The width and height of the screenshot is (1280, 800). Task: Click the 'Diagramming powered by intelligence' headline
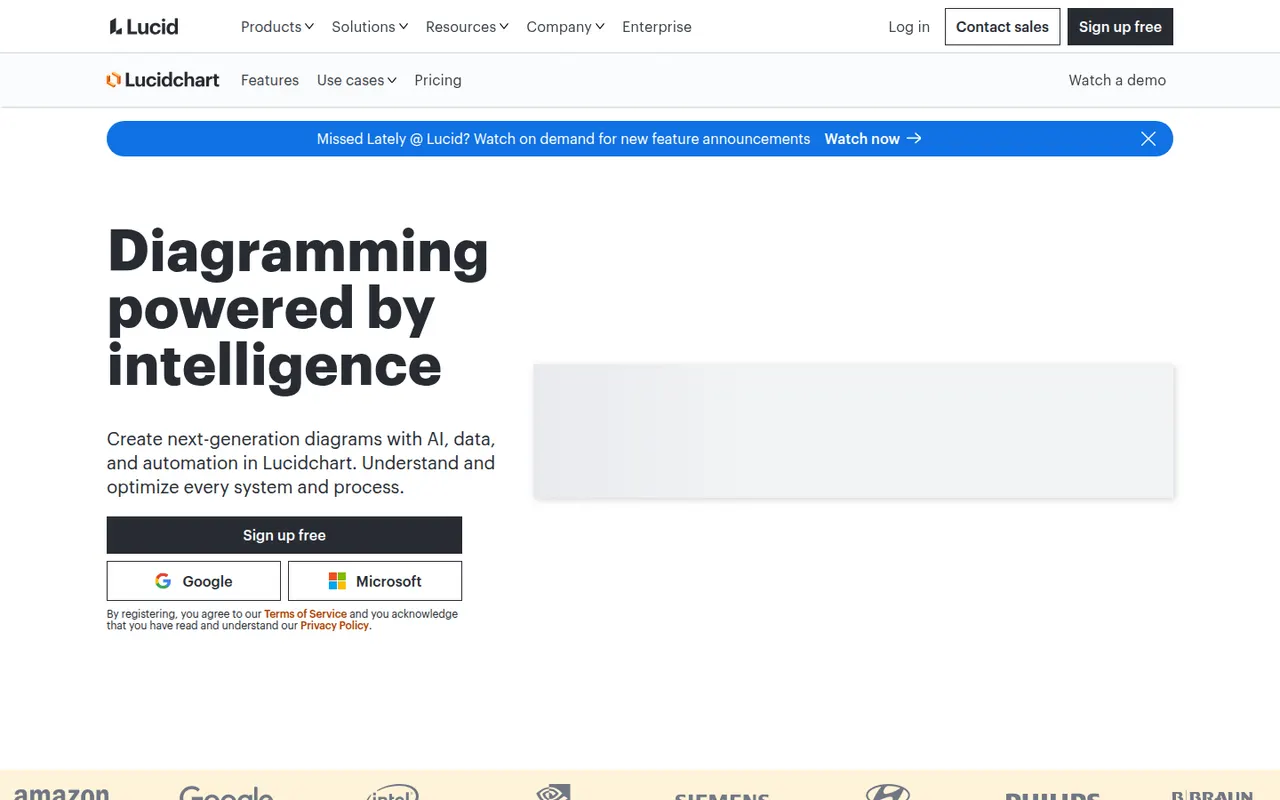click(x=298, y=307)
